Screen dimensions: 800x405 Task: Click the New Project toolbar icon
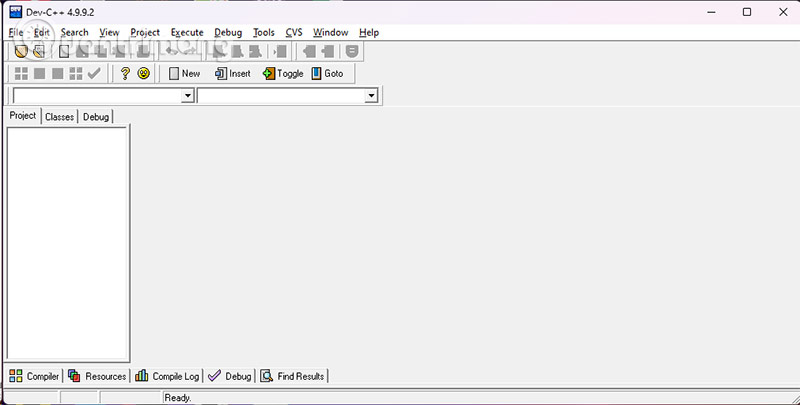click(x=20, y=52)
